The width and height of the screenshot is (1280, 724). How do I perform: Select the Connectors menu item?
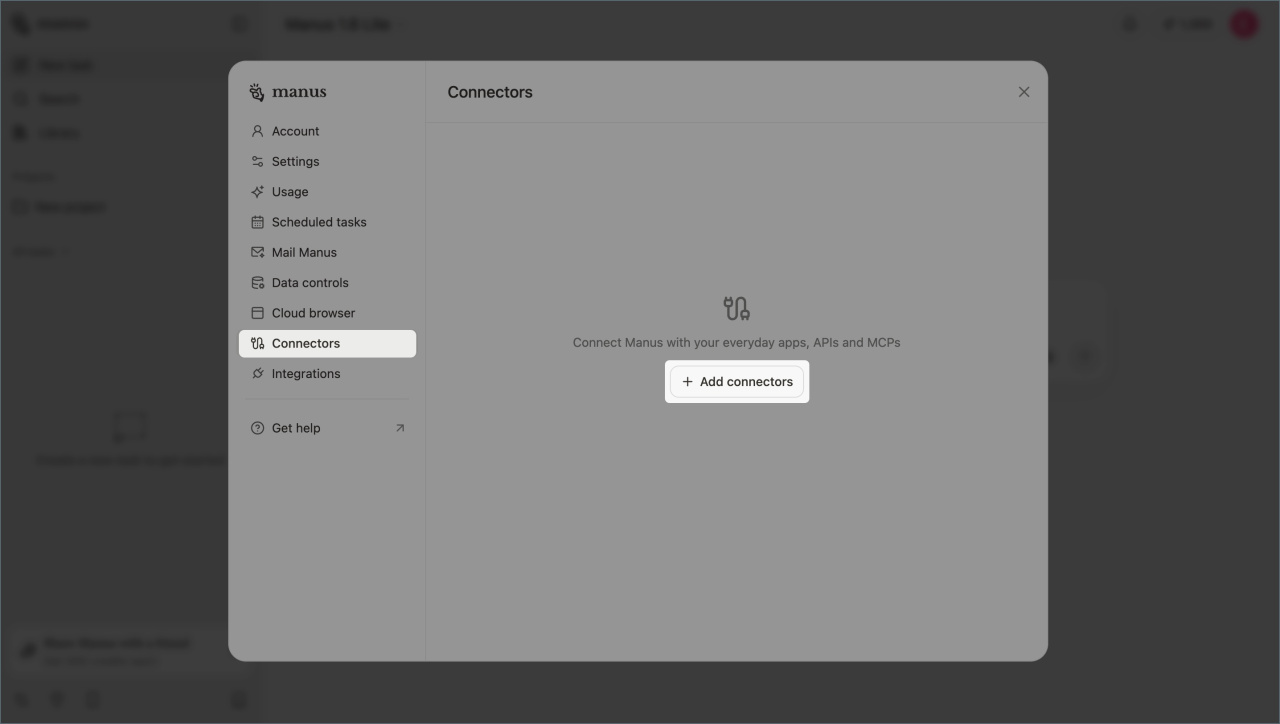coord(306,344)
